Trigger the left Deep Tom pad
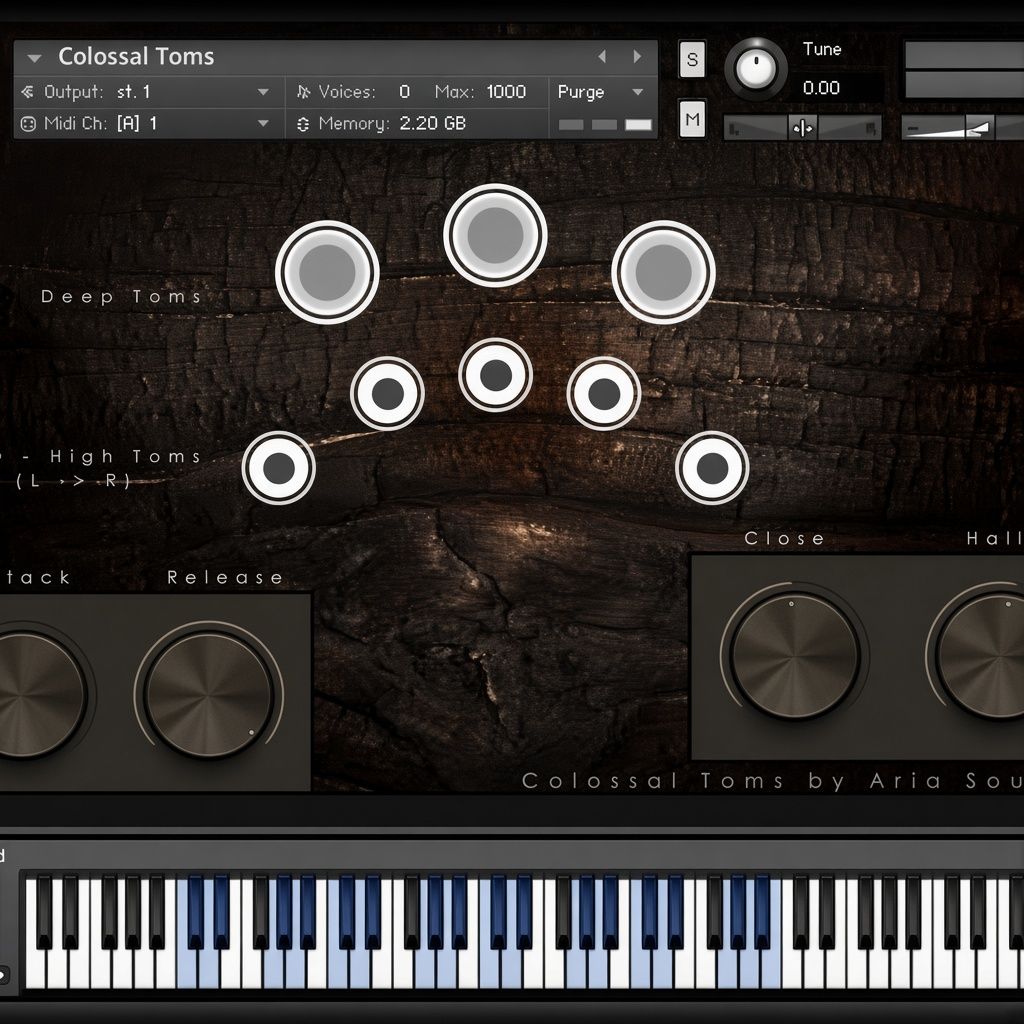The width and height of the screenshot is (1024, 1024). 327,272
